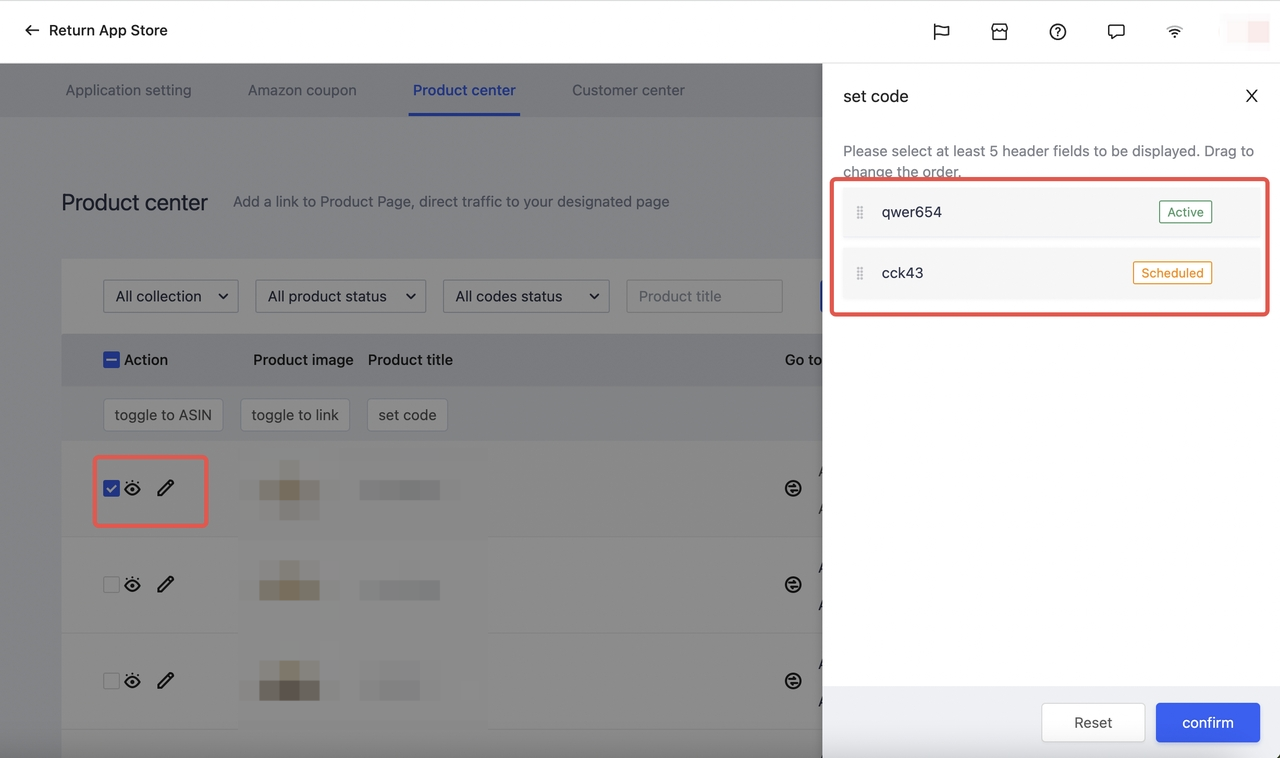1280x758 pixels.
Task: Toggle the eye visibility icon in the first product row
Action: point(133,488)
